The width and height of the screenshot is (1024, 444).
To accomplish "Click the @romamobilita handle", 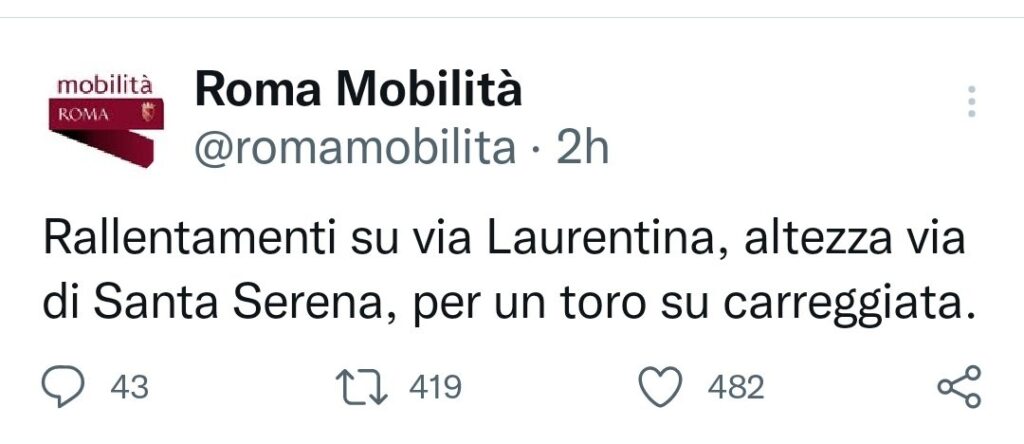I will point(354,148).
